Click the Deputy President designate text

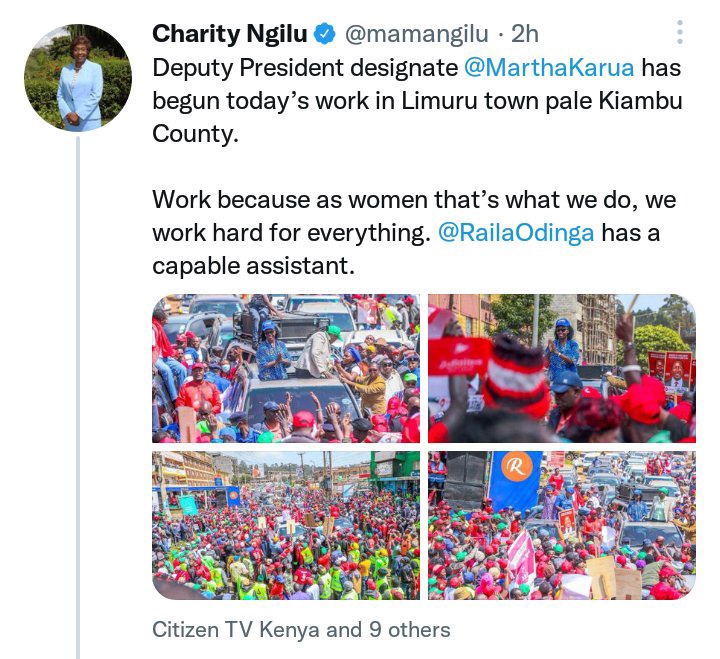tap(305, 68)
